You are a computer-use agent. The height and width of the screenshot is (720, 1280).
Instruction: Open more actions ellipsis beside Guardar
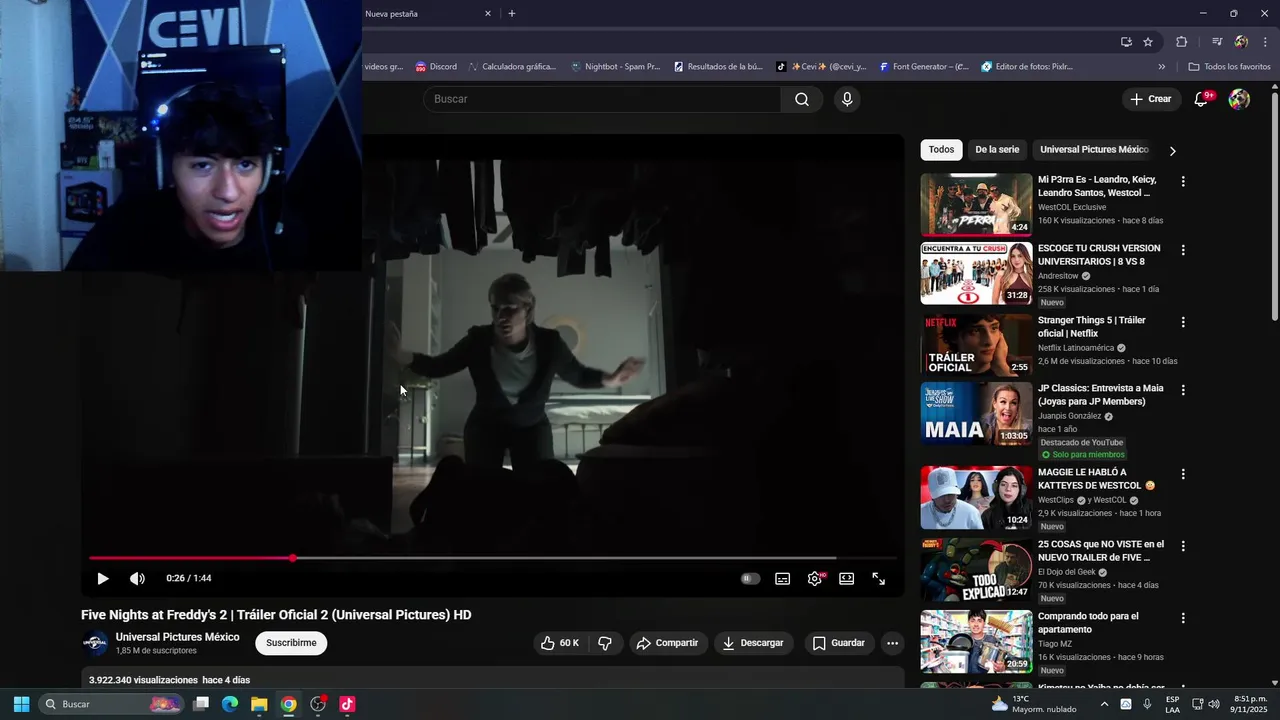click(x=893, y=643)
